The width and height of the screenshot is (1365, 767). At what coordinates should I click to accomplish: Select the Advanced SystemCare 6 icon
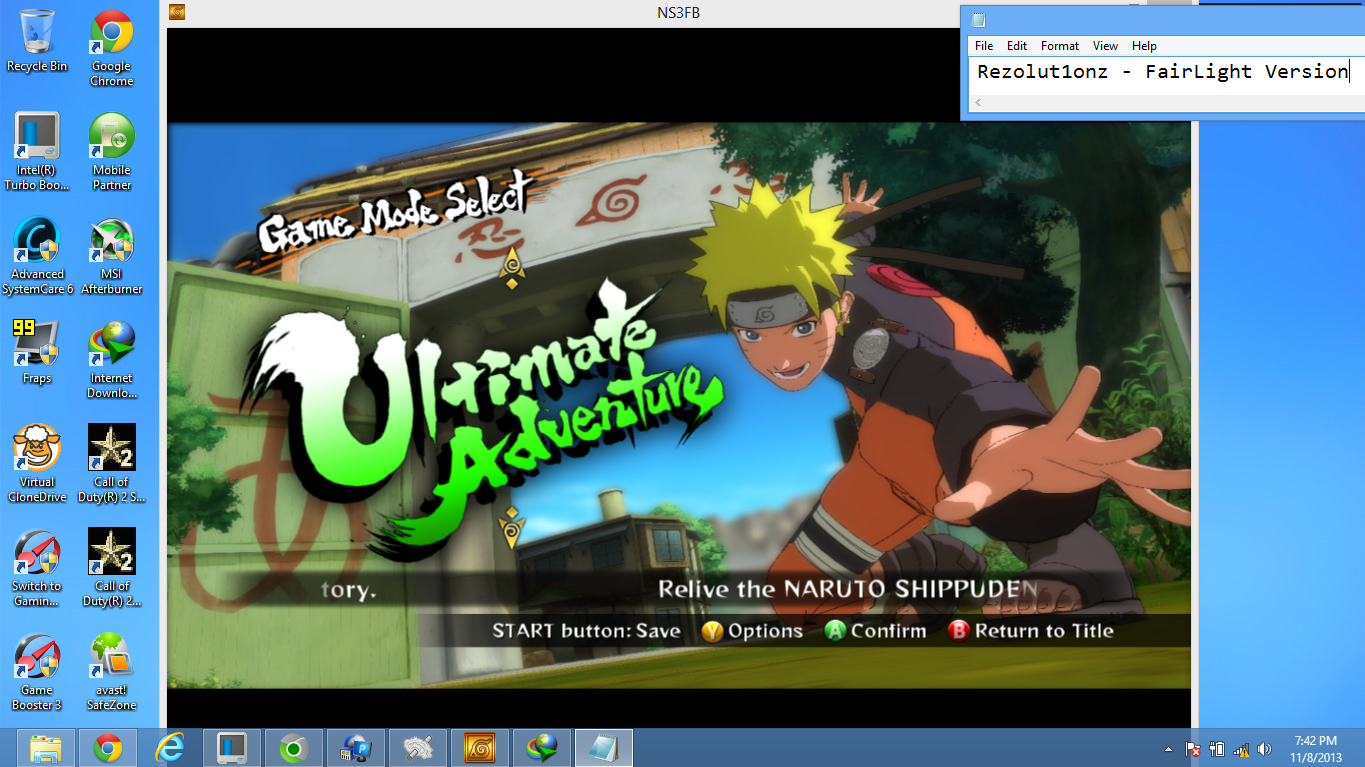click(37, 255)
